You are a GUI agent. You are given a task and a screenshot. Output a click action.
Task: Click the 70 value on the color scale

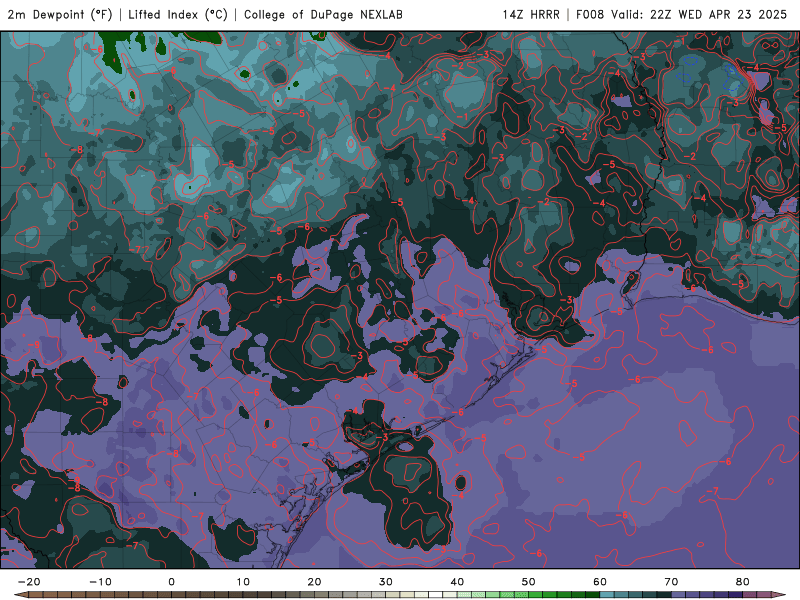click(671, 582)
